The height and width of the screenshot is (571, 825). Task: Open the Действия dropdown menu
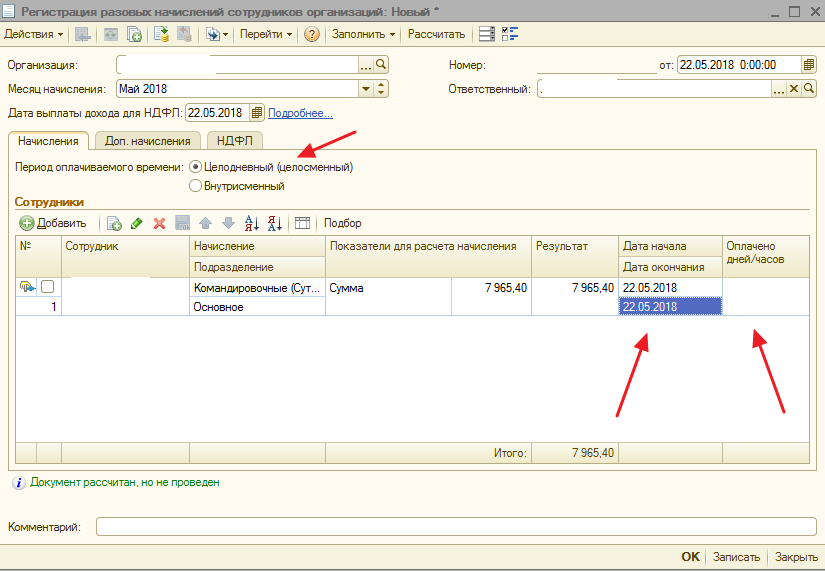click(x=34, y=34)
